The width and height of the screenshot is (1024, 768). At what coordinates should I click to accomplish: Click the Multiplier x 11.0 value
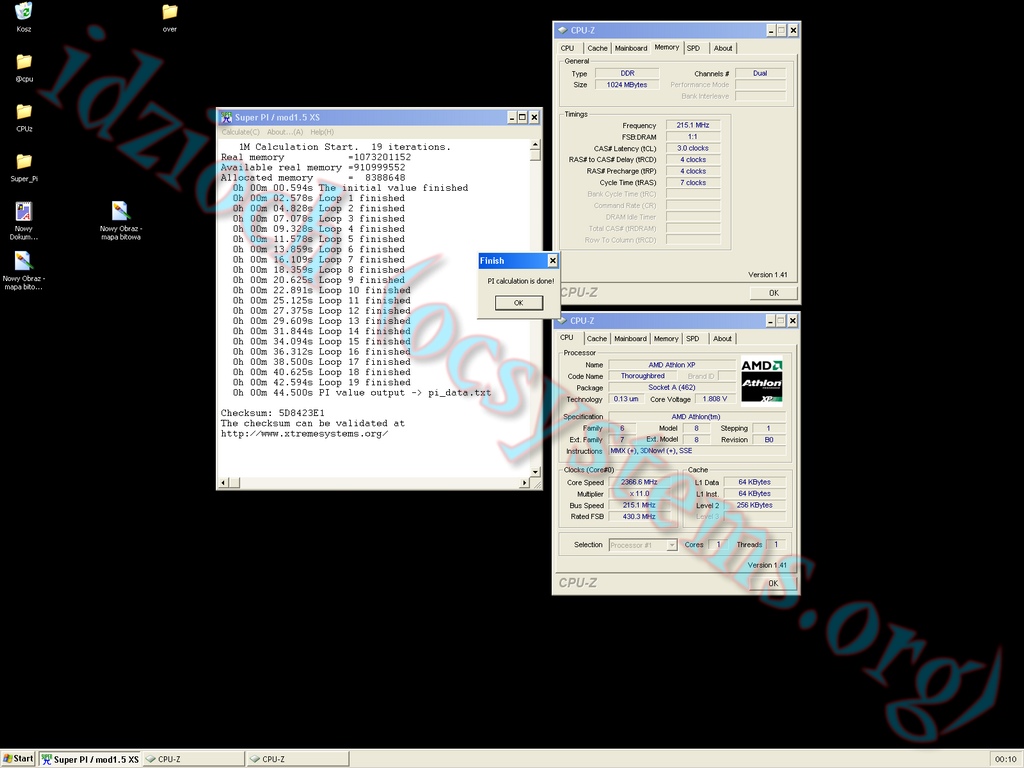coord(639,494)
